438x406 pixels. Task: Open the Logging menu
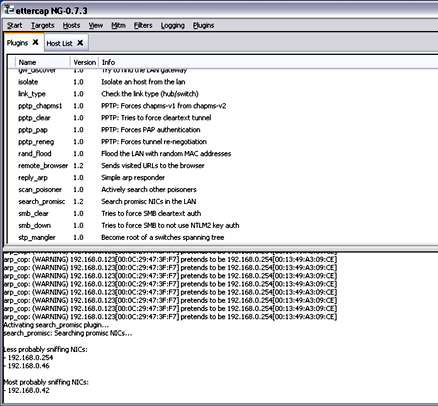click(x=173, y=25)
